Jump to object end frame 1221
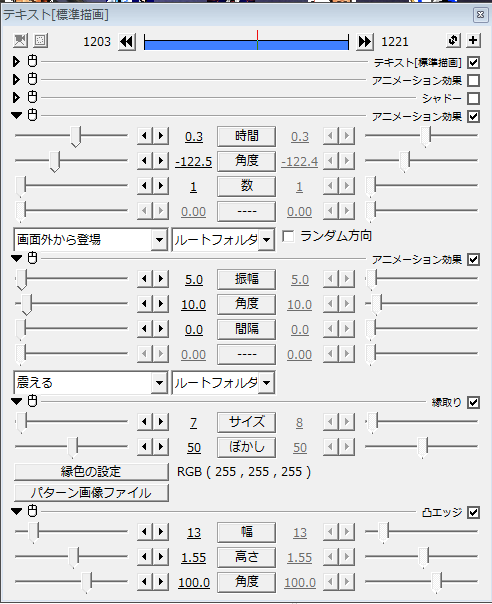Viewport: 492px width, 604px height. pos(364,42)
